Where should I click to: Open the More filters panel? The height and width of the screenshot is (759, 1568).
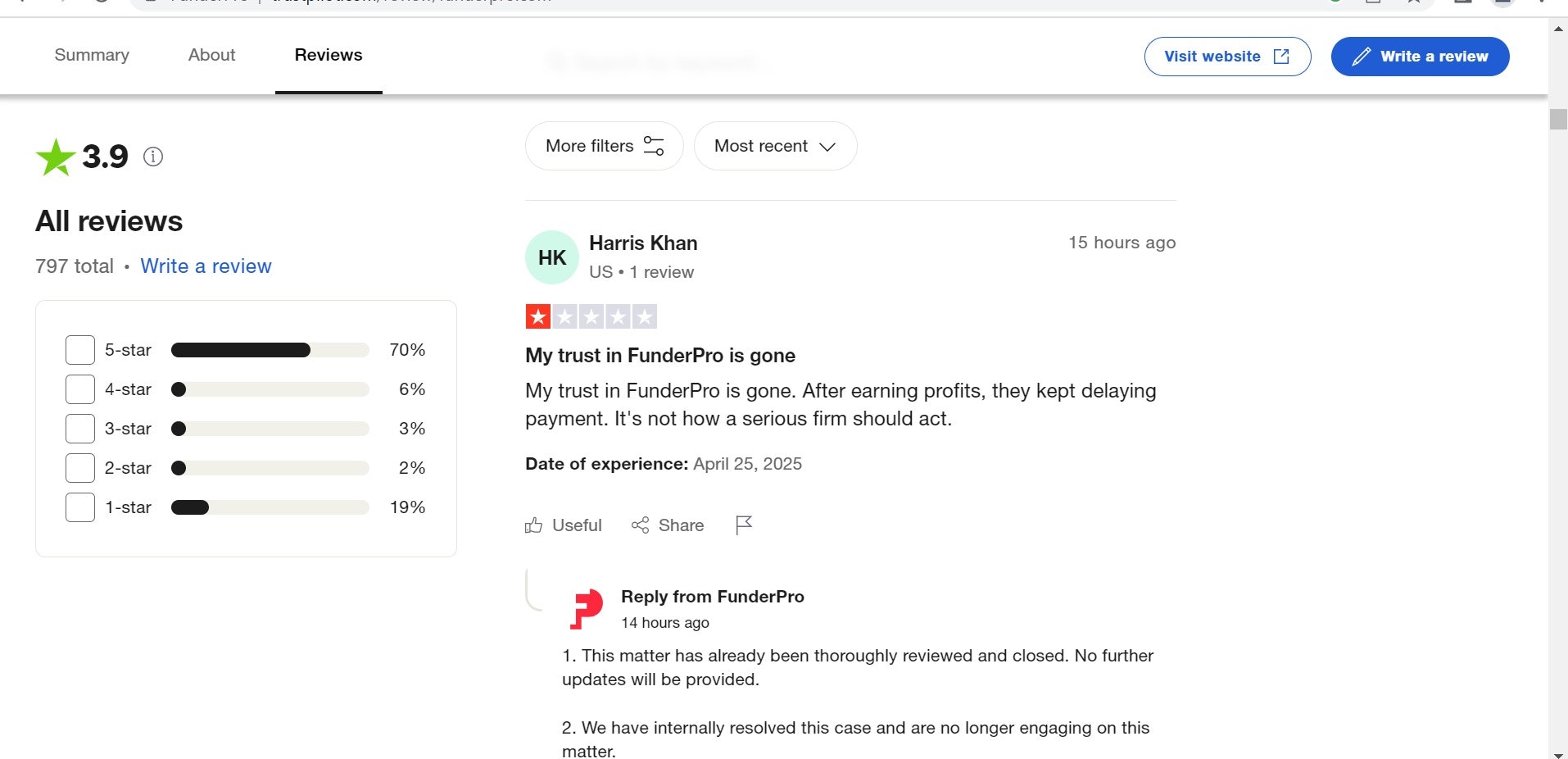(604, 146)
